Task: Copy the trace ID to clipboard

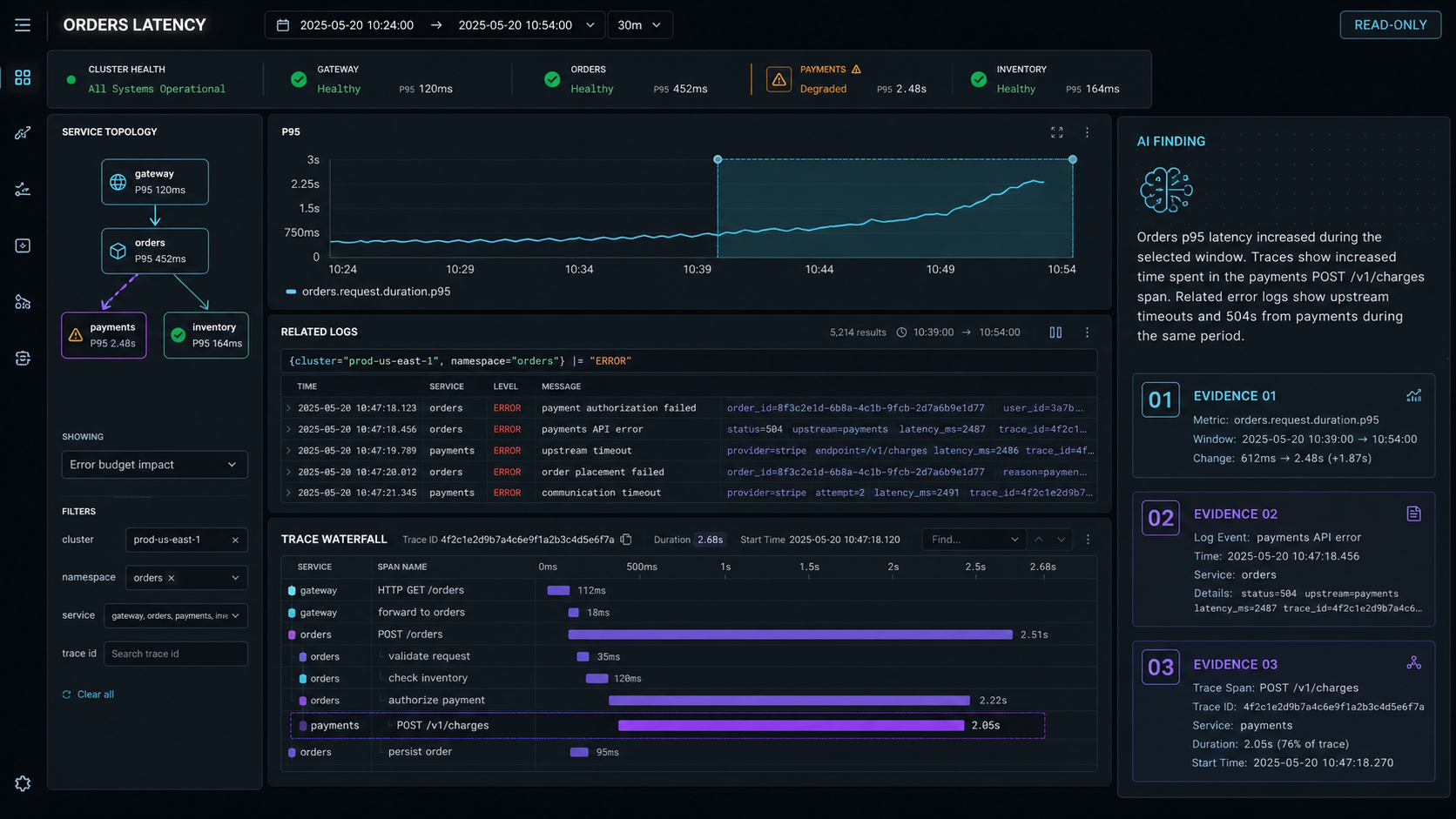Action: click(626, 540)
